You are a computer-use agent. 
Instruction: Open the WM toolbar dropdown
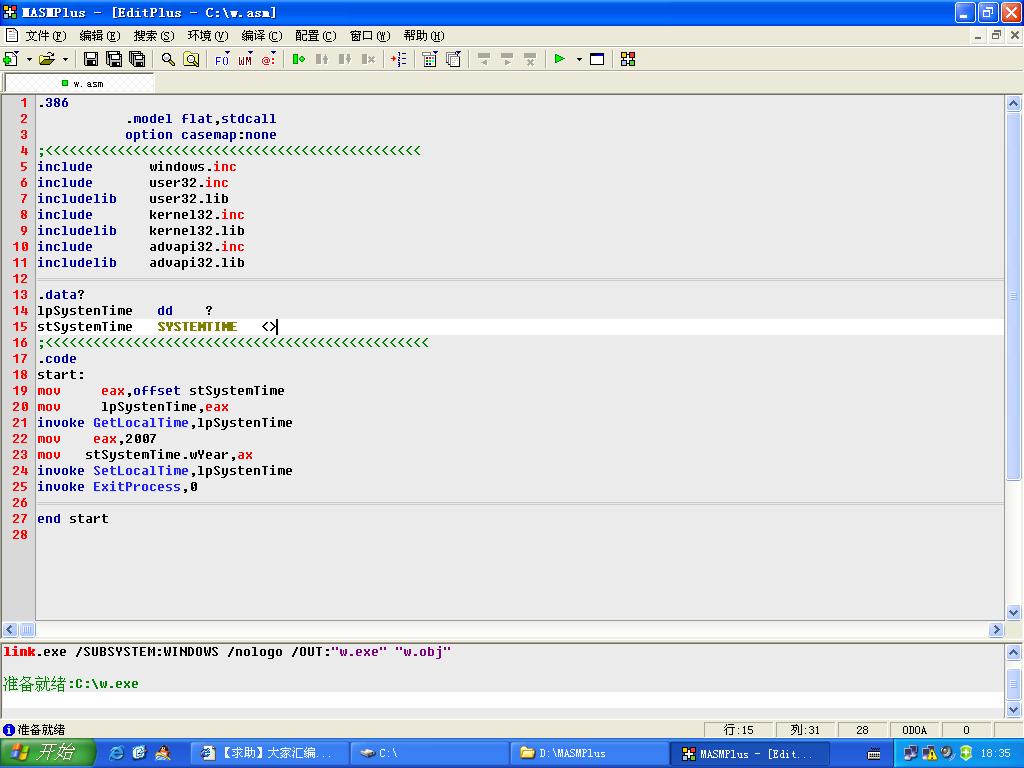click(x=246, y=59)
